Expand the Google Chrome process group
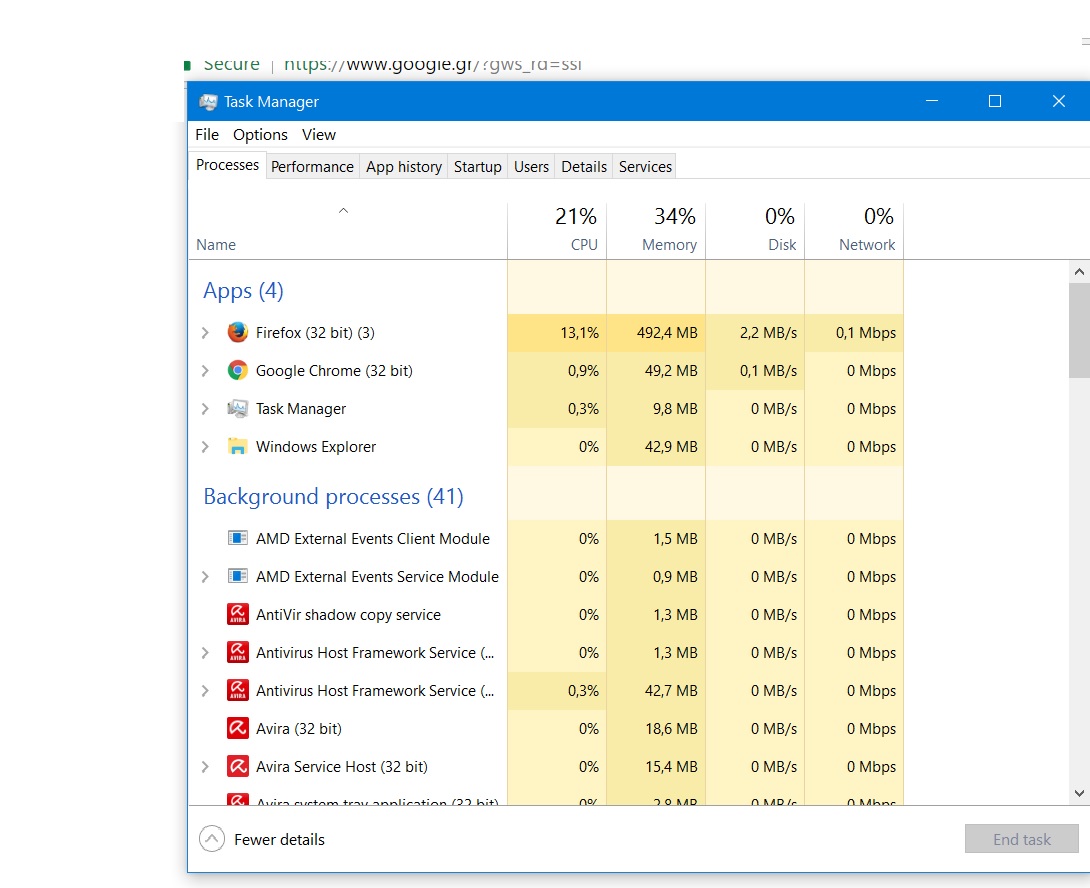This screenshot has height=888, width=1090. click(205, 371)
